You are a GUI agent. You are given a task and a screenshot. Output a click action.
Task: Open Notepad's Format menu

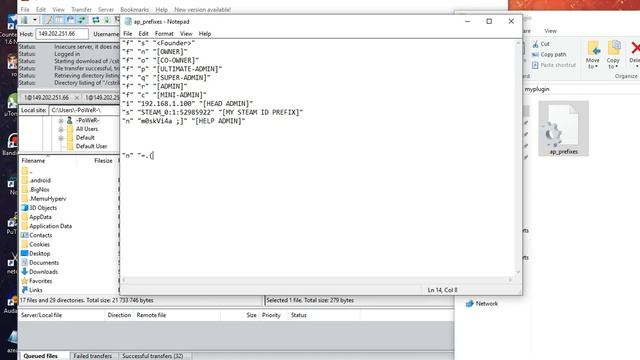(x=164, y=33)
